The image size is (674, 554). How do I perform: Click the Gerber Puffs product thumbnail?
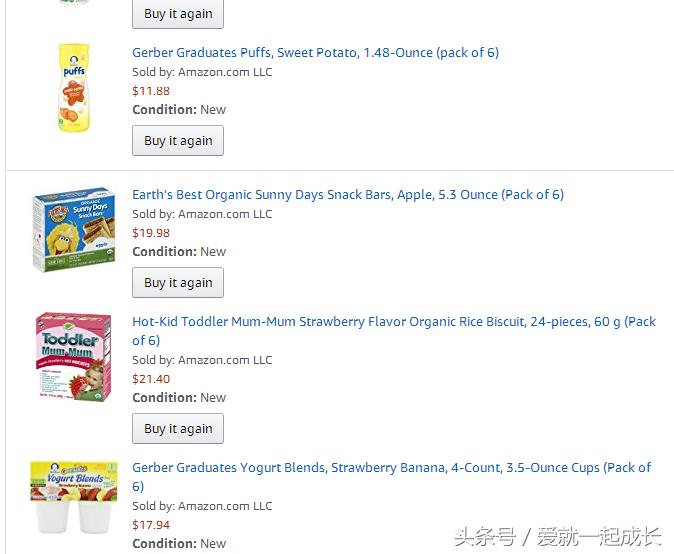click(74, 86)
